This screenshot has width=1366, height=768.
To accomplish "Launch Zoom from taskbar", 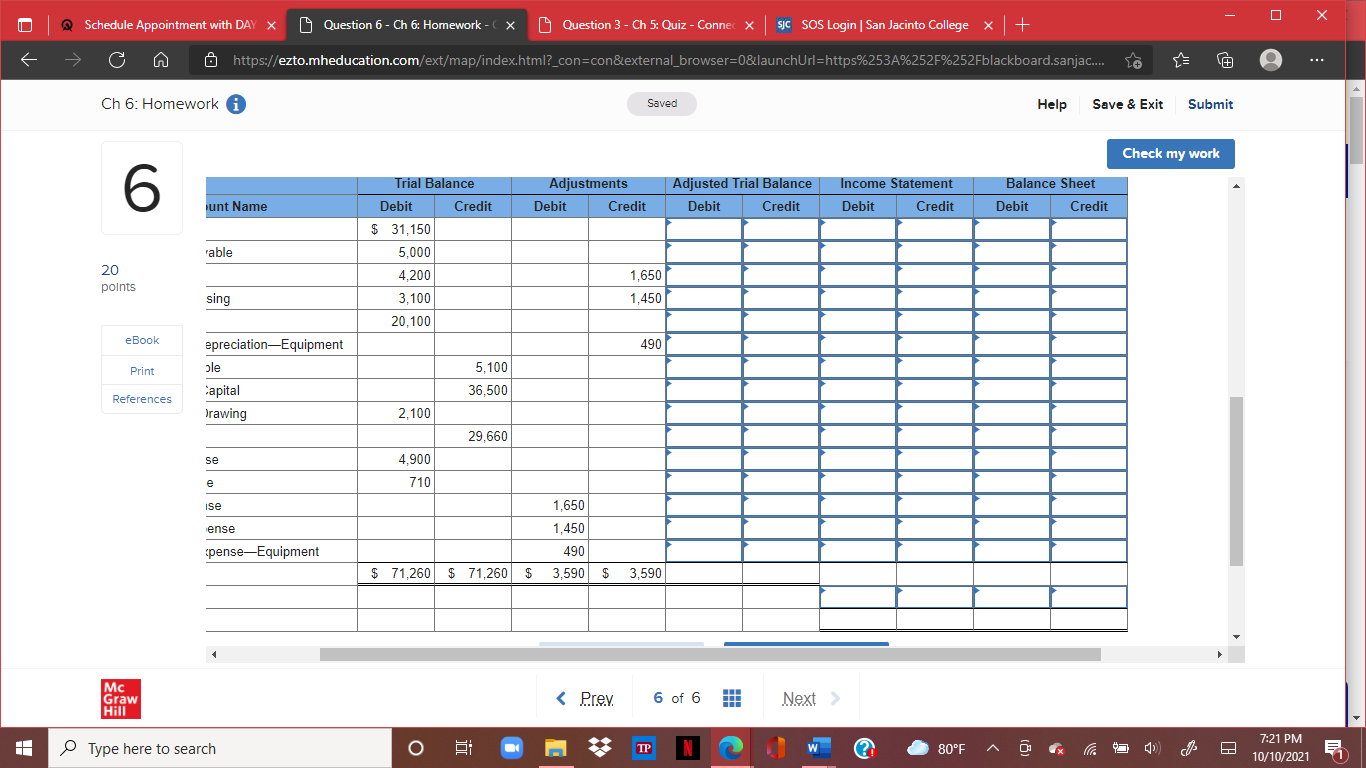I will [512, 748].
